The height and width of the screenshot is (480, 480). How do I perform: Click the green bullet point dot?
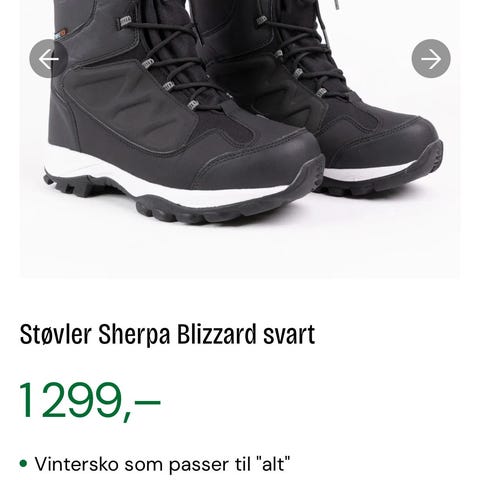[x=23, y=463]
